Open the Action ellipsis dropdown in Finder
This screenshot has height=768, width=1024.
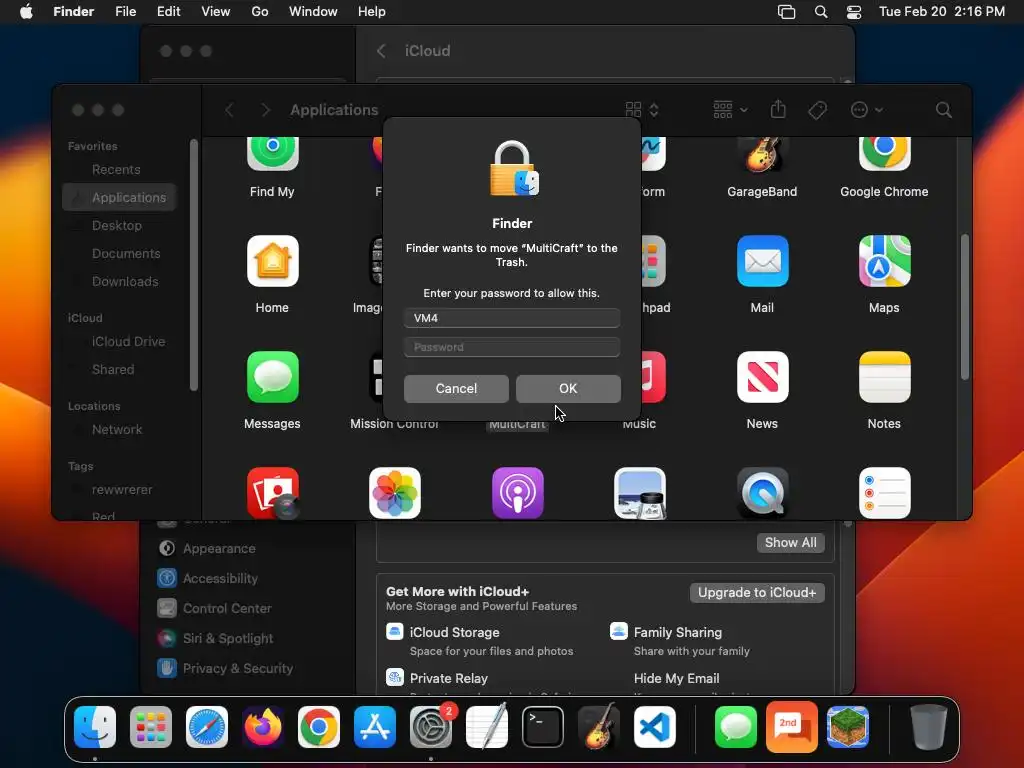pos(867,110)
